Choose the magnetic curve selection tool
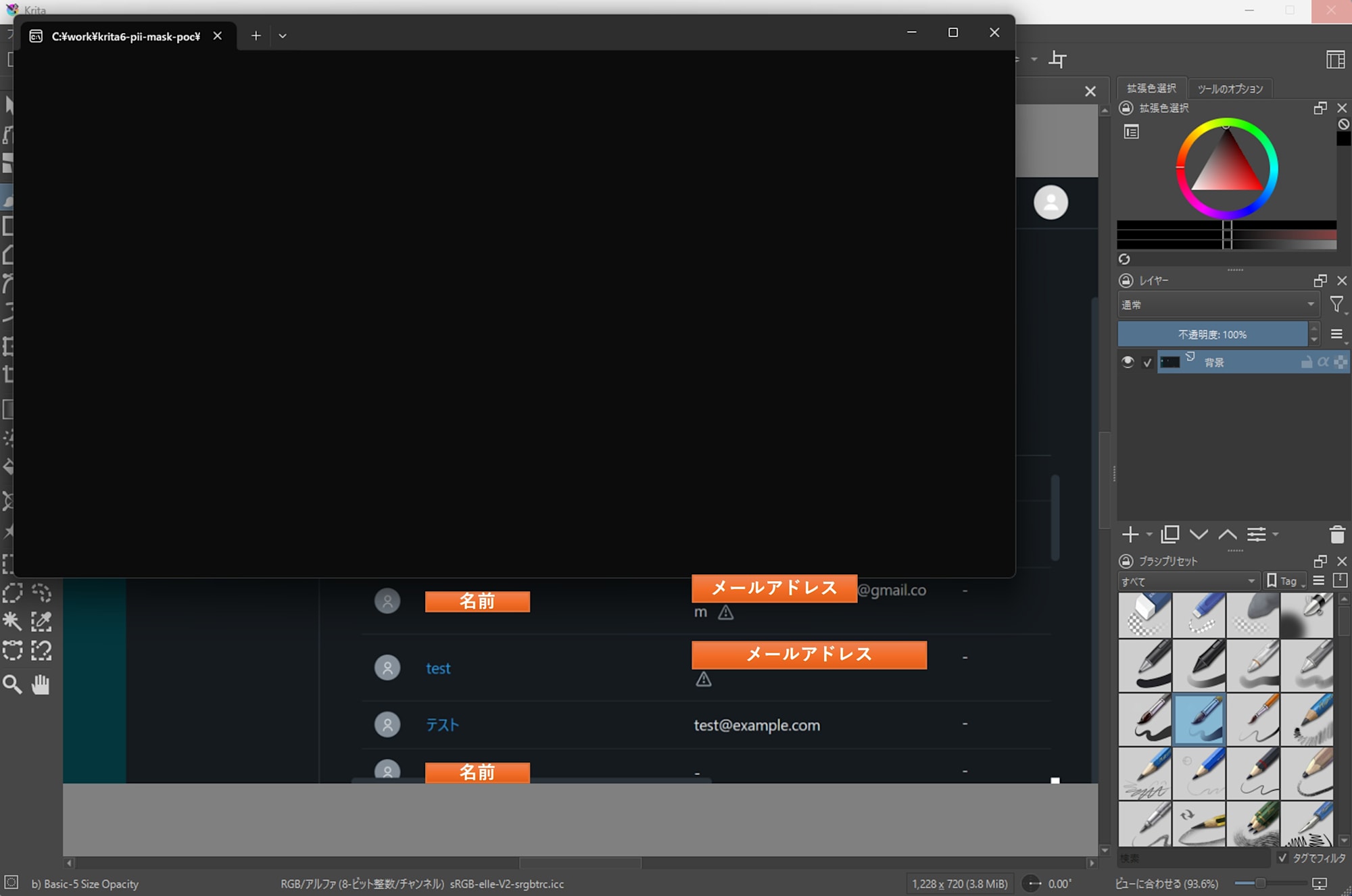Viewport: 1352px width, 896px height. (x=41, y=650)
